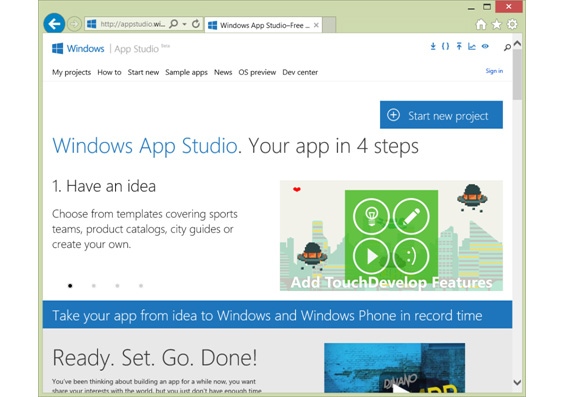This screenshot has width=565, height=397.
Task: Minimize the browser window
Action: [471, 8]
